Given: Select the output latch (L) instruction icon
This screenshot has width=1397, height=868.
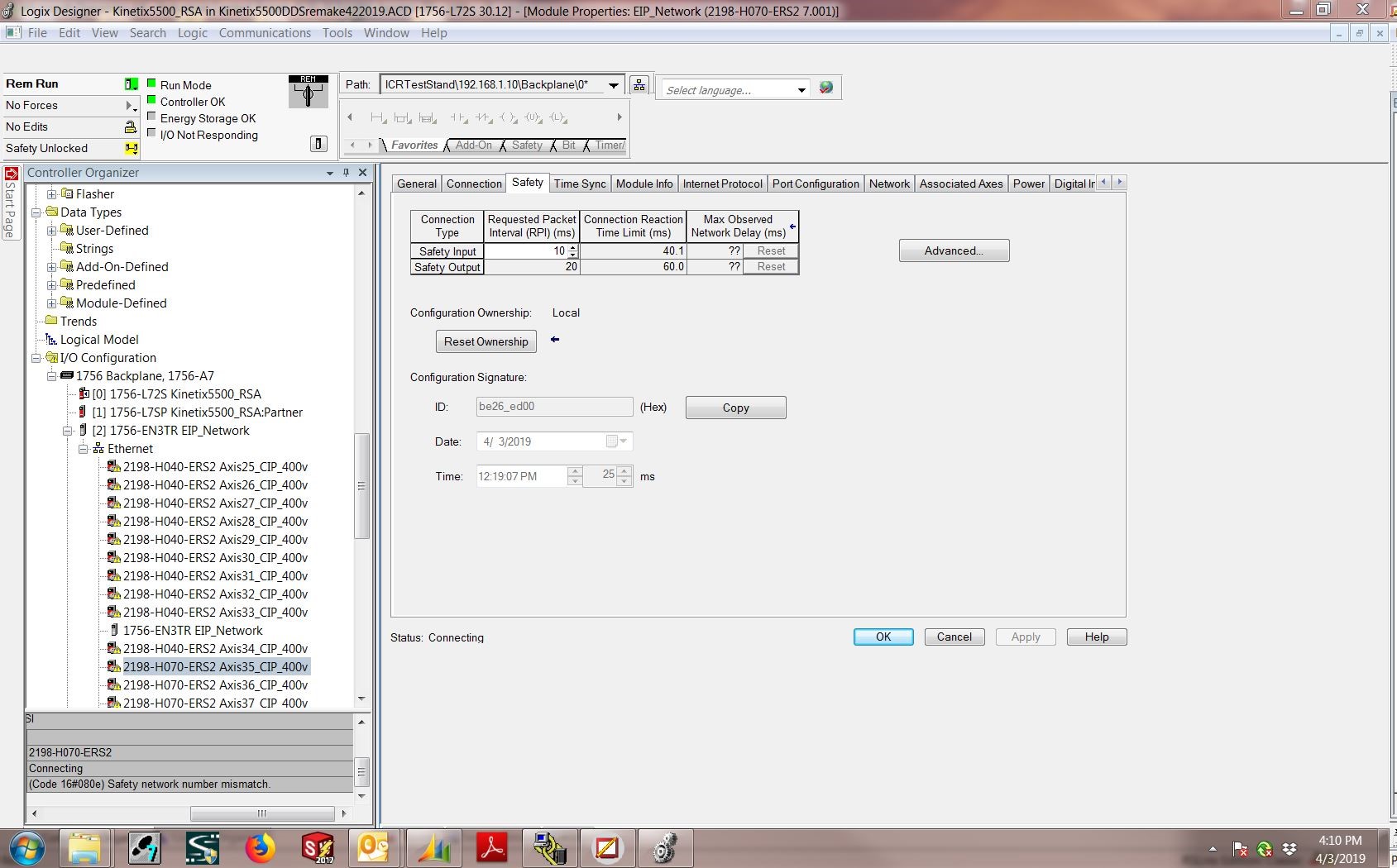Looking at the screenshot, I should tap(559, 117).
